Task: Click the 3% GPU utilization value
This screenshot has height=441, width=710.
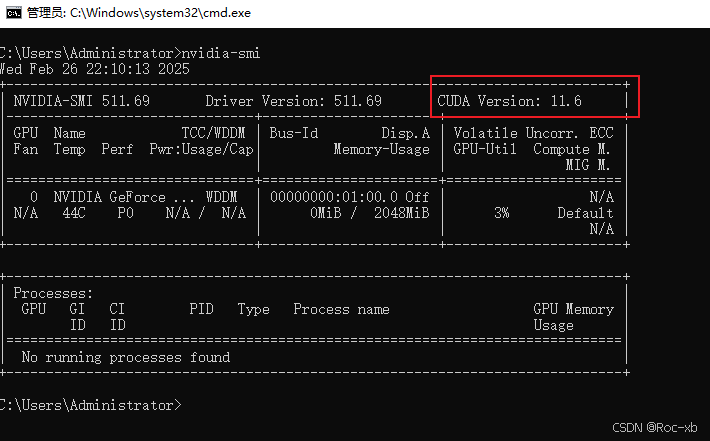Action: (x=502, y=213)
